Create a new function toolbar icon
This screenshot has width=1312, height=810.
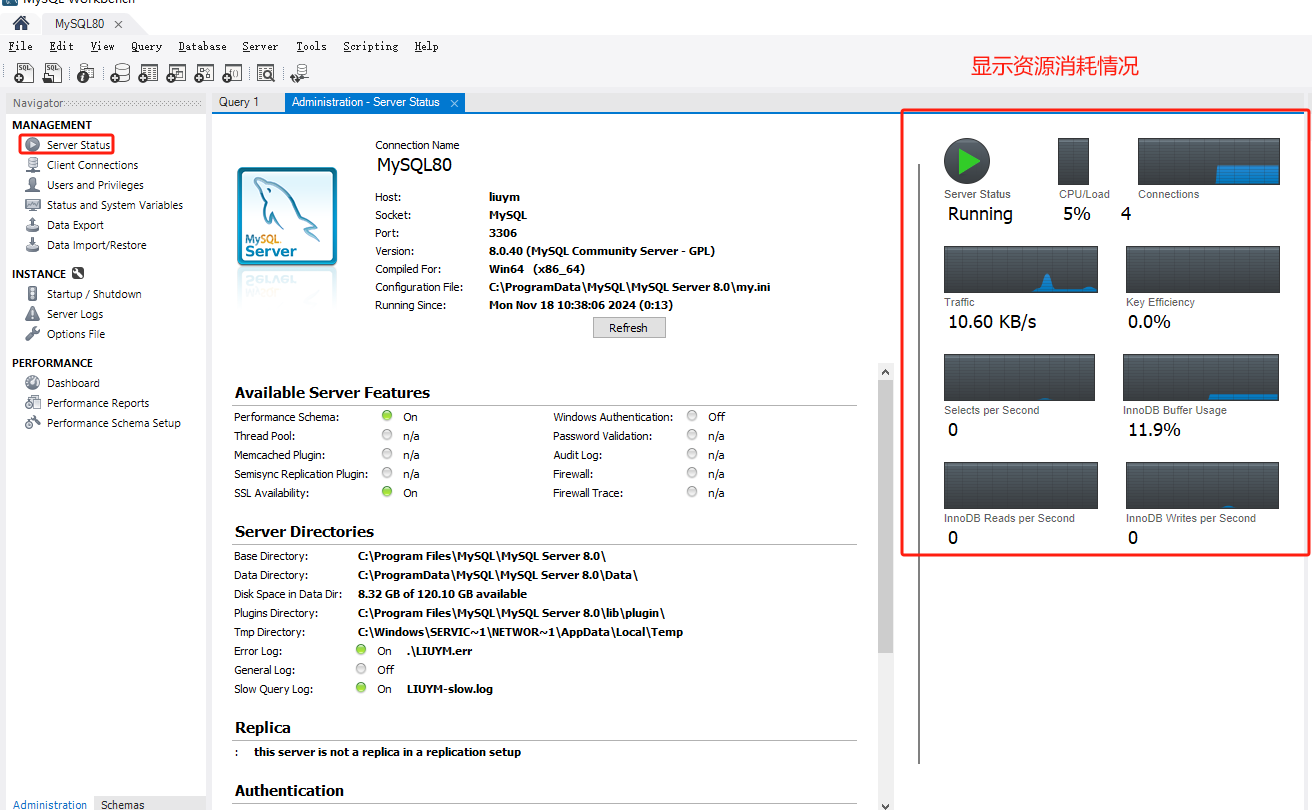[x=232, y=73]
